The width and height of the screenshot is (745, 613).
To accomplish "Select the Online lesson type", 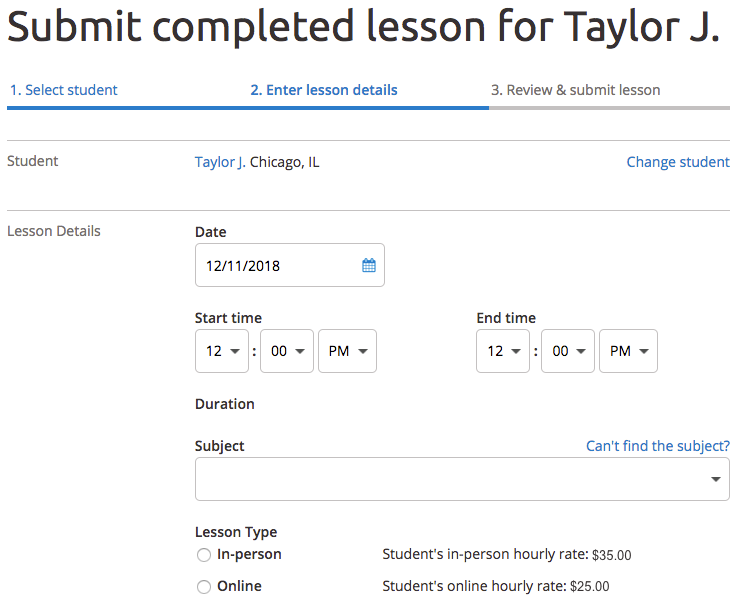I will [x=204, y=587].
